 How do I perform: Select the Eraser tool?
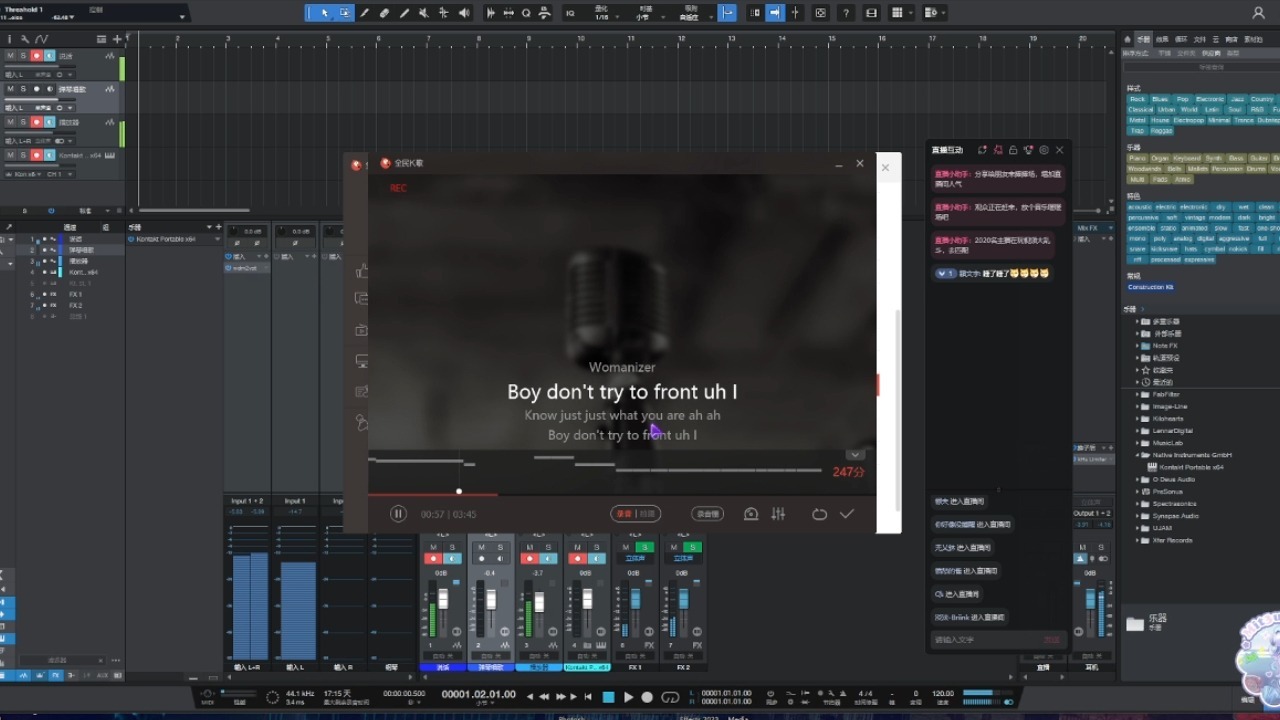pos(384,13)
